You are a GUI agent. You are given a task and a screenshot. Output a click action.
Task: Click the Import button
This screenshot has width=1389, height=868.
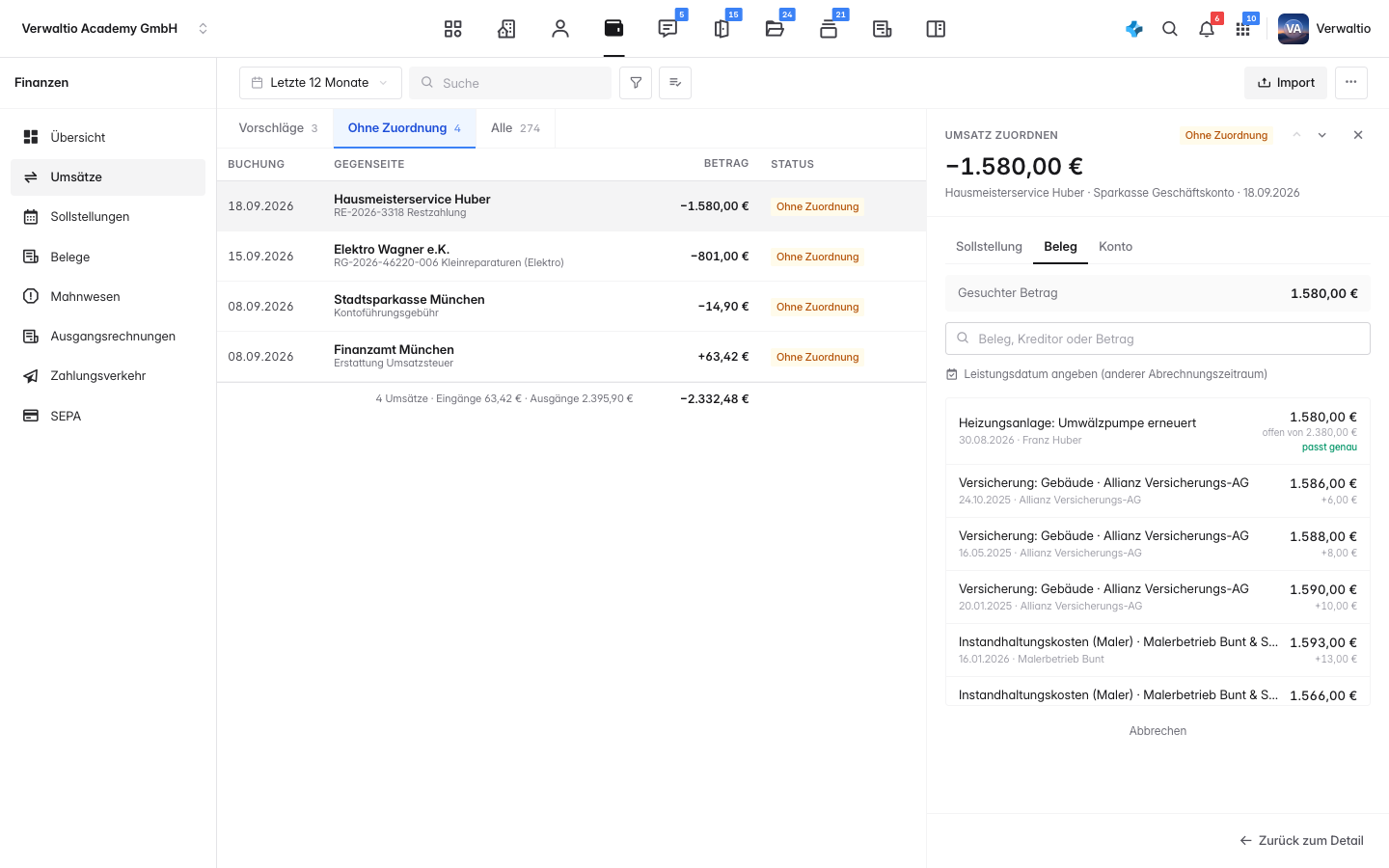tap(1286, 83)
